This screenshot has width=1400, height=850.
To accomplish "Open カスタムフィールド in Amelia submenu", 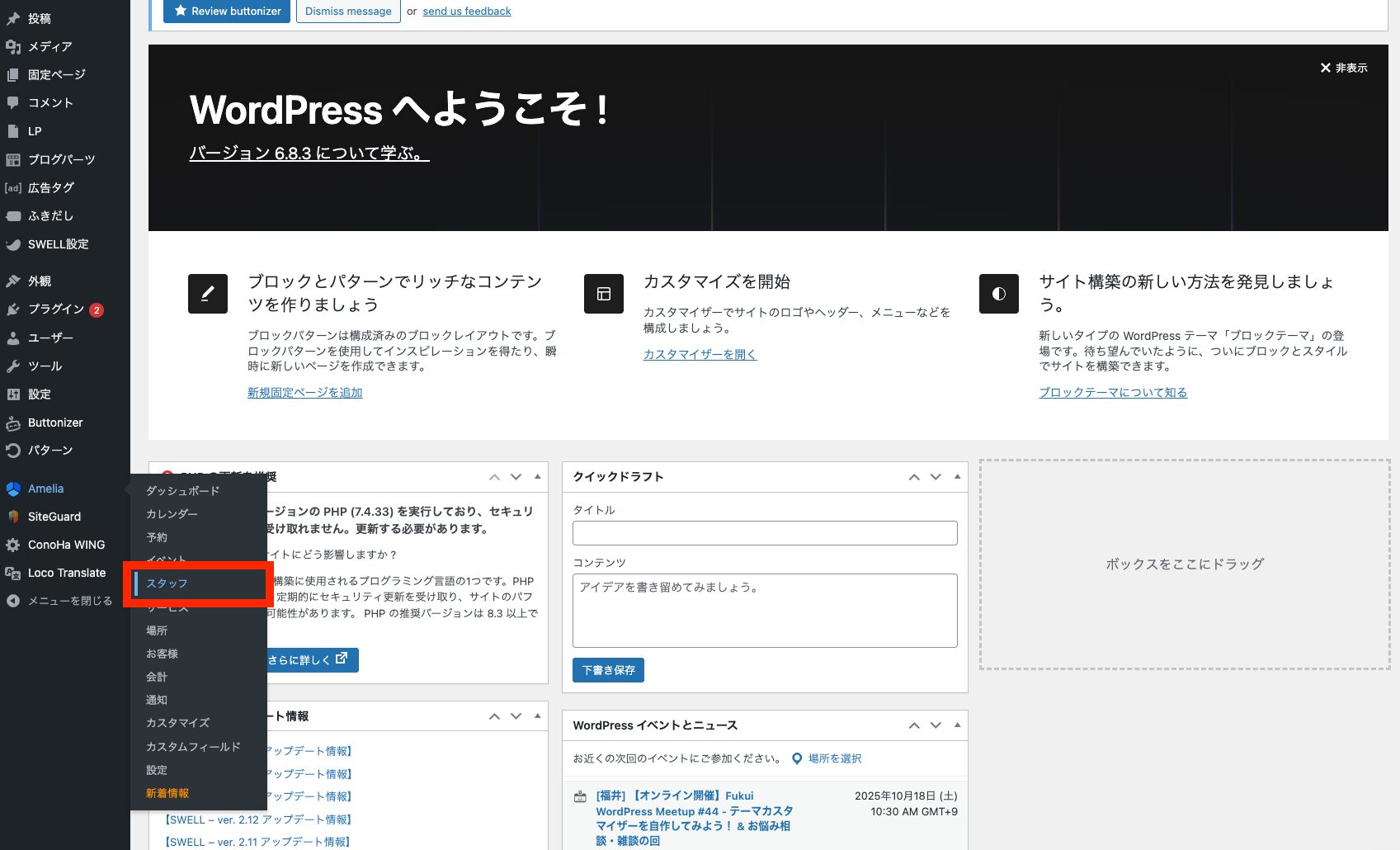I will click(x=193, y=746).
